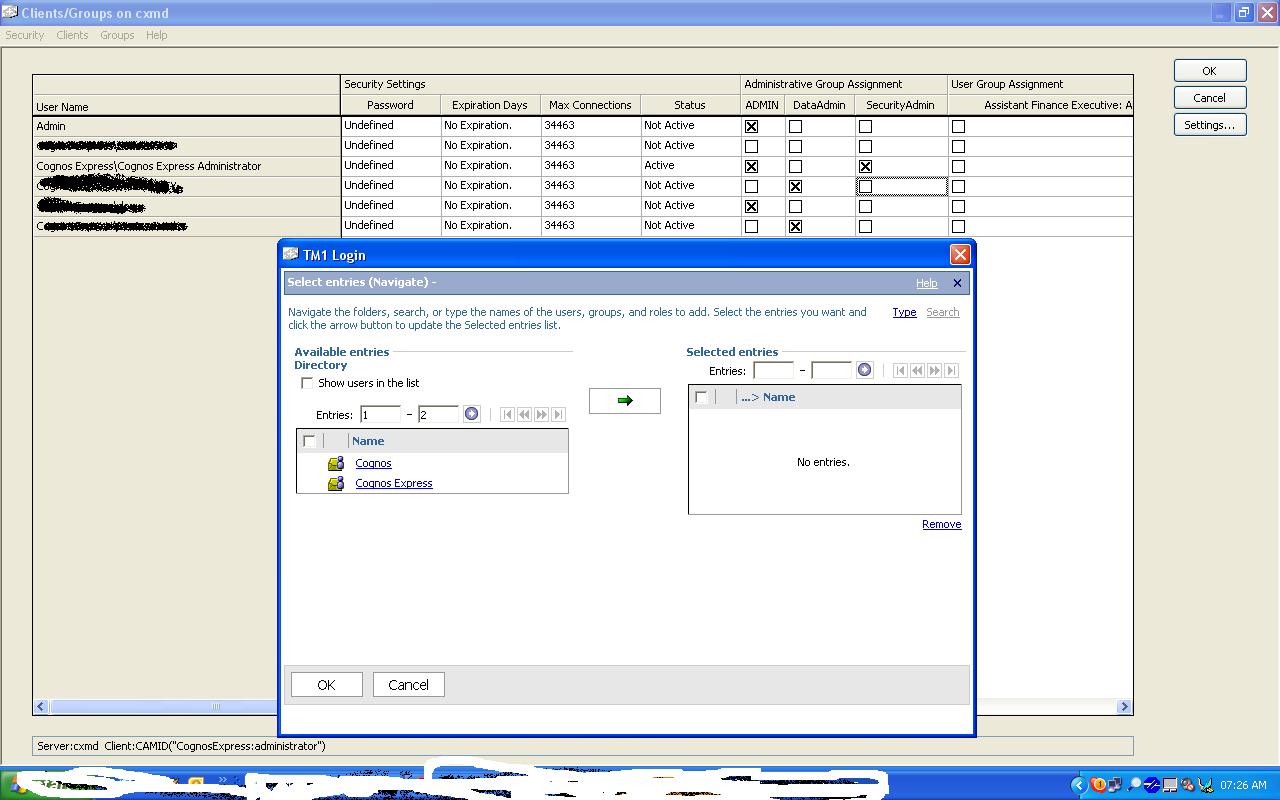Open the Settings... button
The width and height of the screenshot is (1280, 800).
[x=1209, y=125]
